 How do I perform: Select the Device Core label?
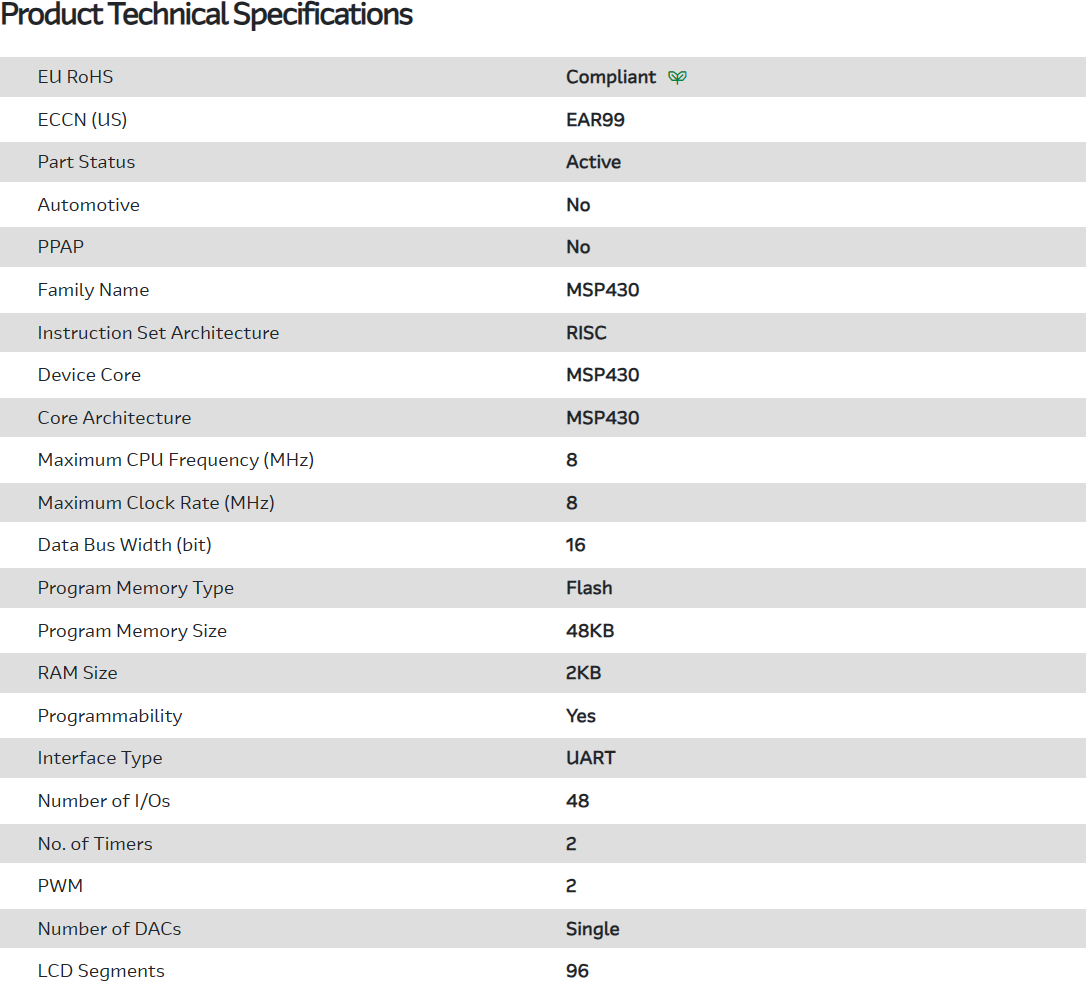pyautogui.click(x=89, y=375)
